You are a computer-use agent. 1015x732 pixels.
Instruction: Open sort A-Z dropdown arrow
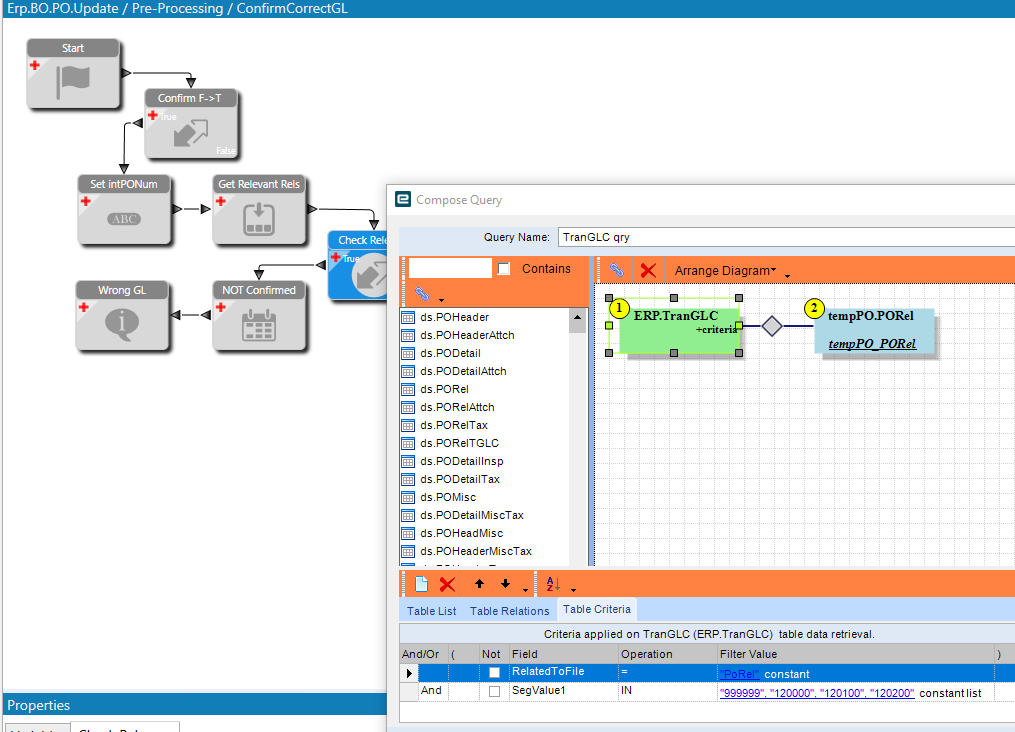tap(574, 590)
